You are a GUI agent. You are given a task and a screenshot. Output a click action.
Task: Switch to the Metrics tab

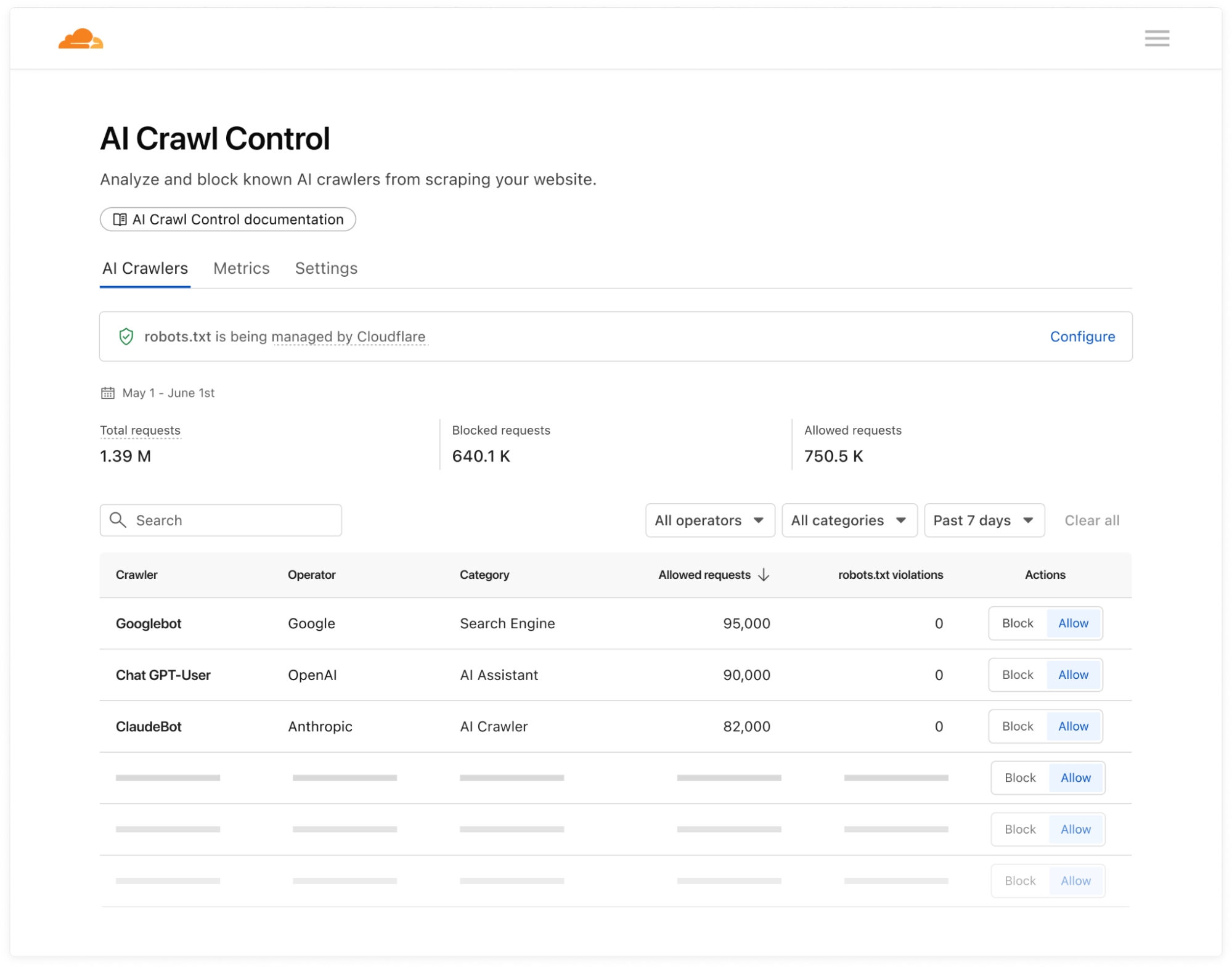tap(241, 268)
